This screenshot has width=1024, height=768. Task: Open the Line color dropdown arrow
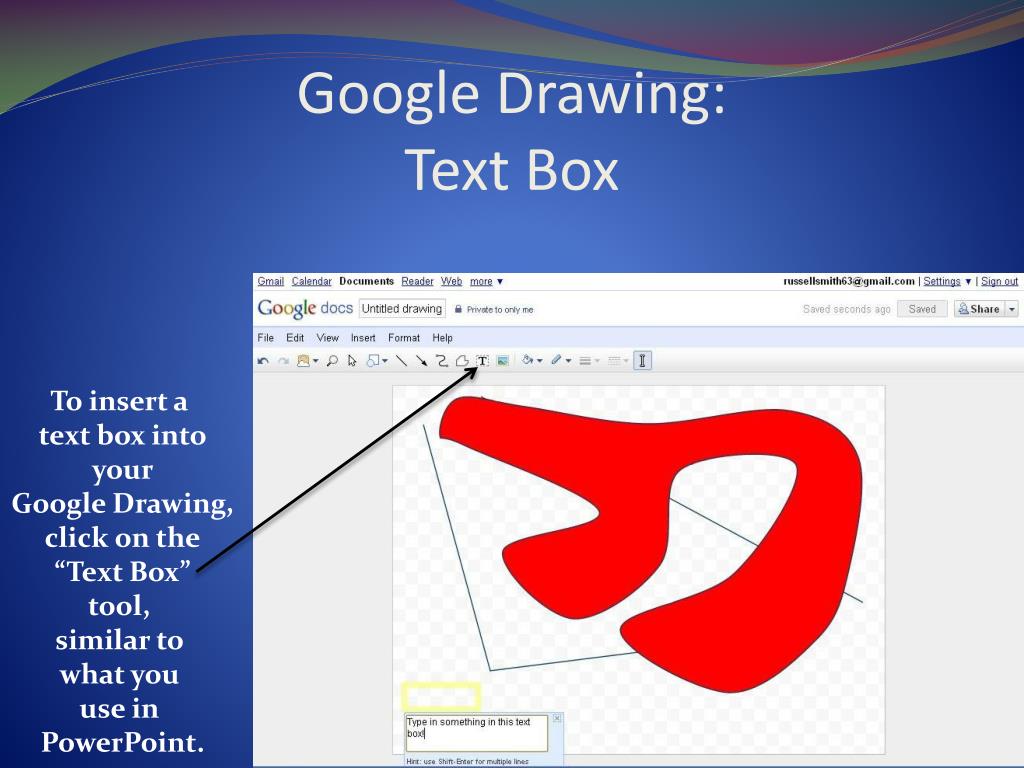568,360
